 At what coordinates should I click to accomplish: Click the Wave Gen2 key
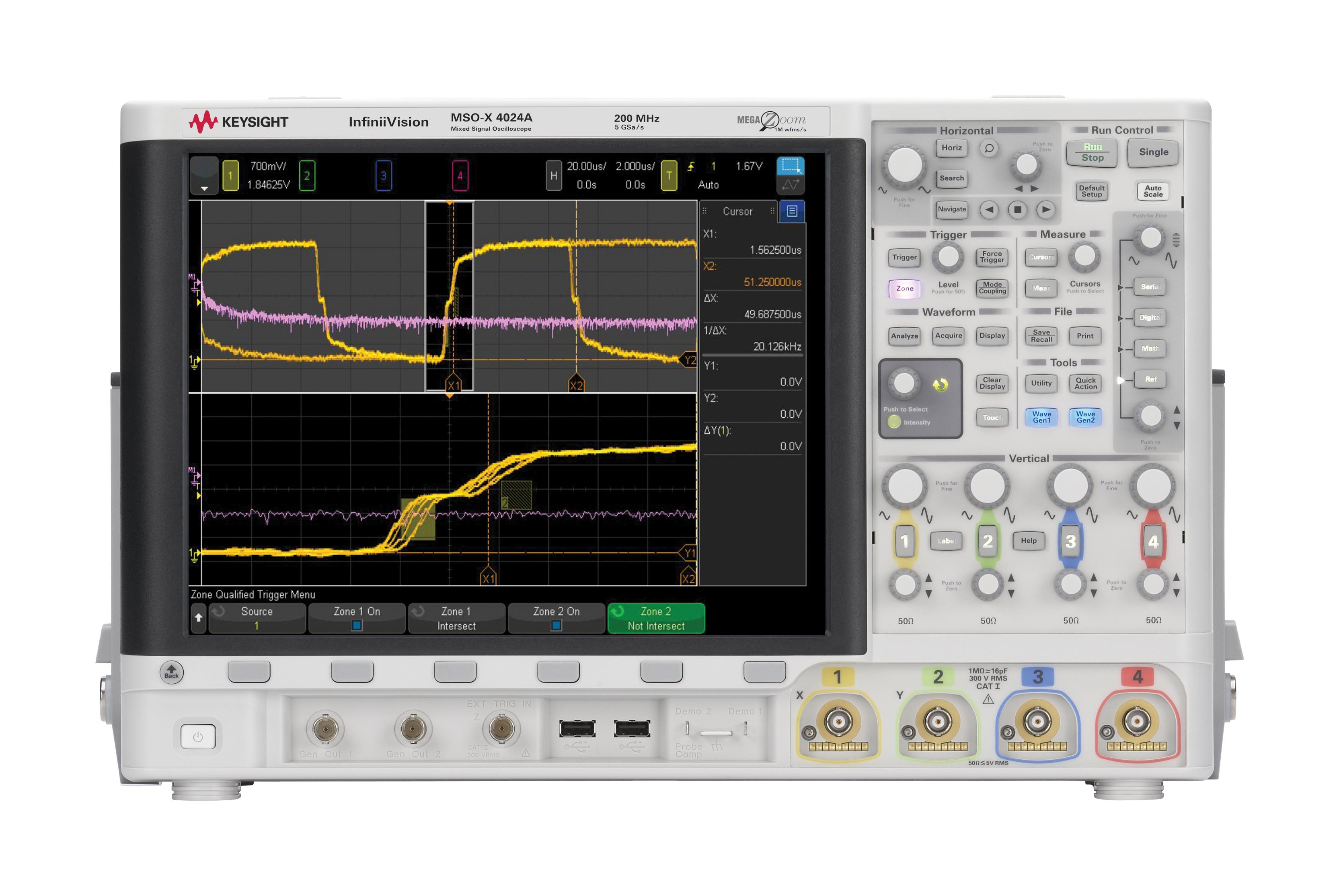click(x=1085, y=417)
